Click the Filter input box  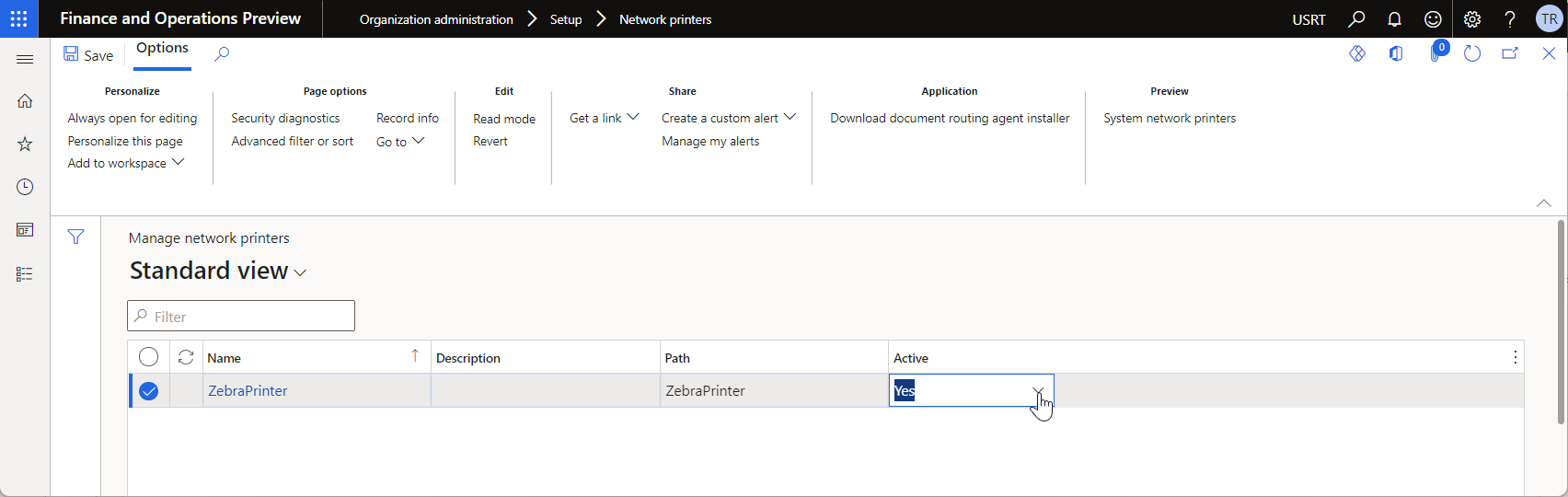pyautogui.click(x=241, y=316)
